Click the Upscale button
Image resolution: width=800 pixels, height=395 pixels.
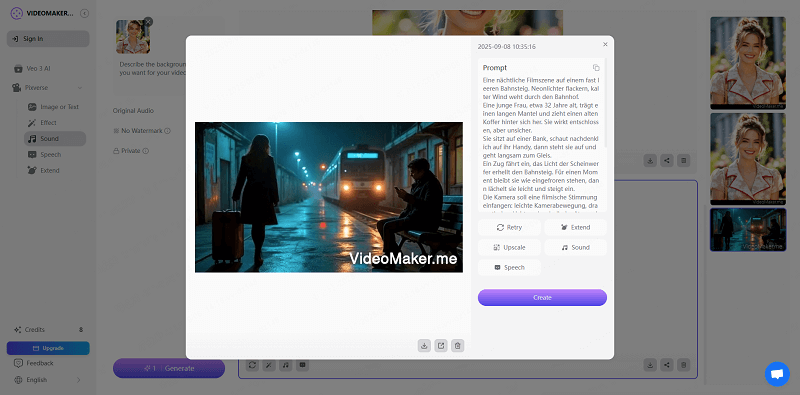pyautogui.click(x=509, y=248)
